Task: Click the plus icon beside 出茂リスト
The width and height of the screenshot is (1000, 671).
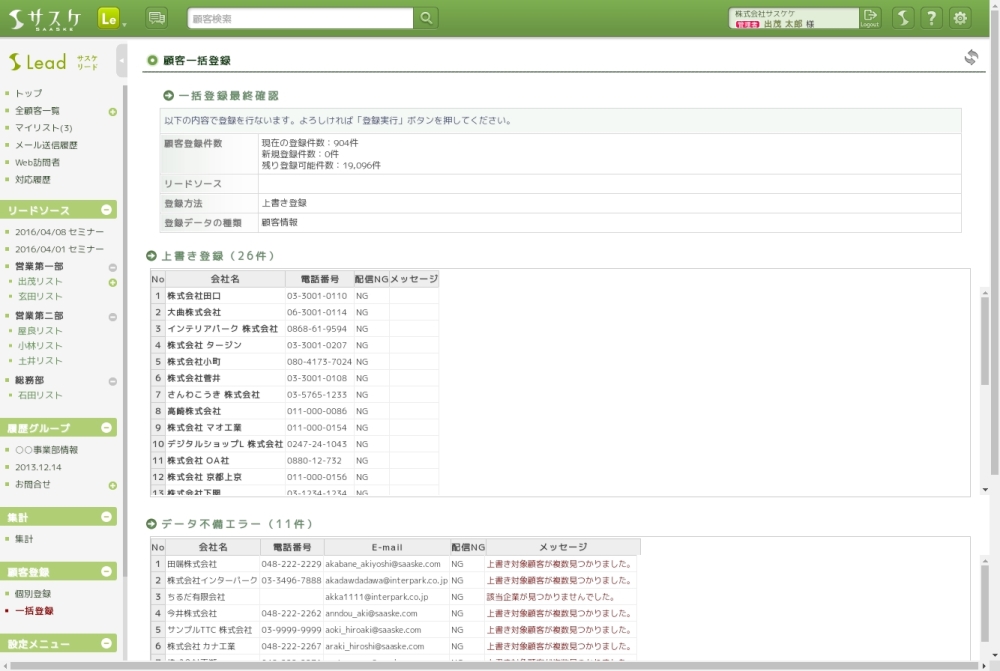Action: 113,283
